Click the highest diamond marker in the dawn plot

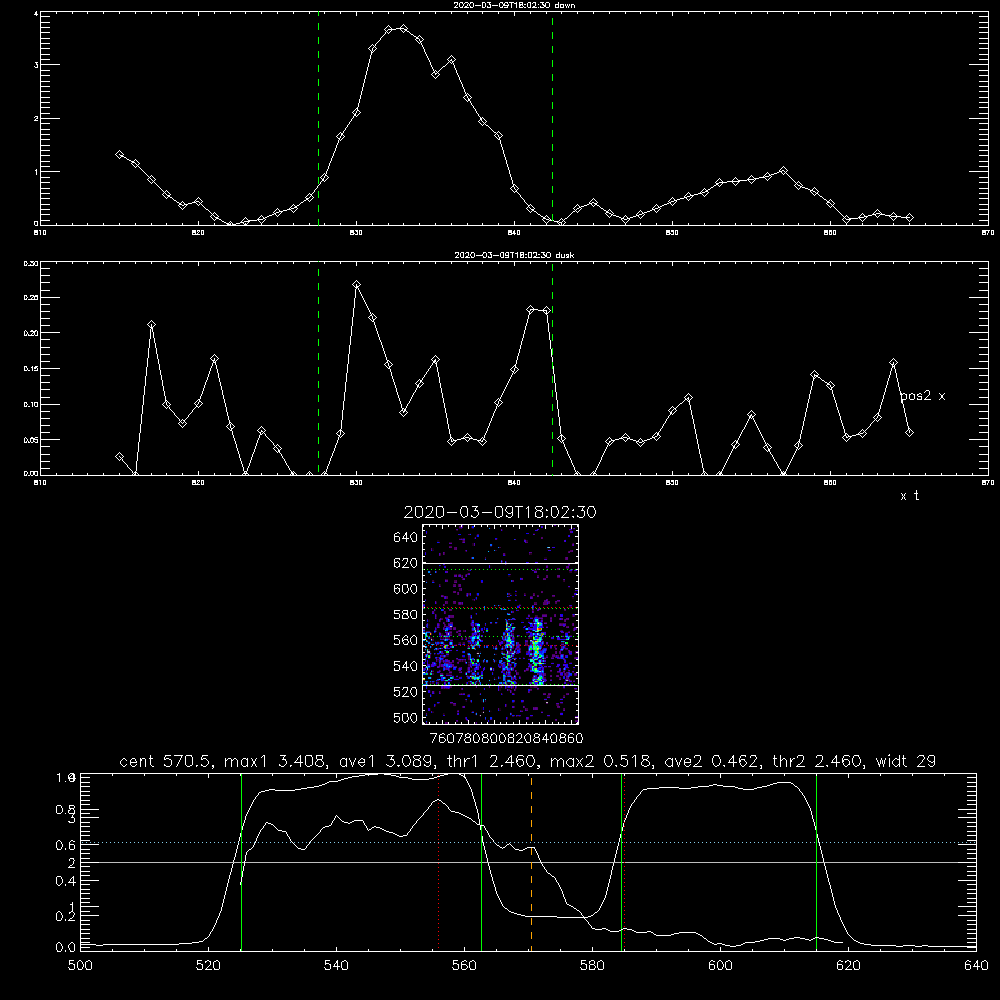(404, 28)
